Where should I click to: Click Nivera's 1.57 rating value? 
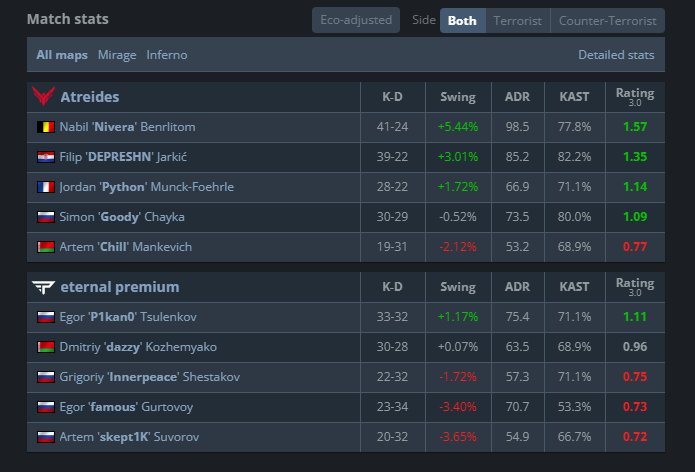click(635, 127)
